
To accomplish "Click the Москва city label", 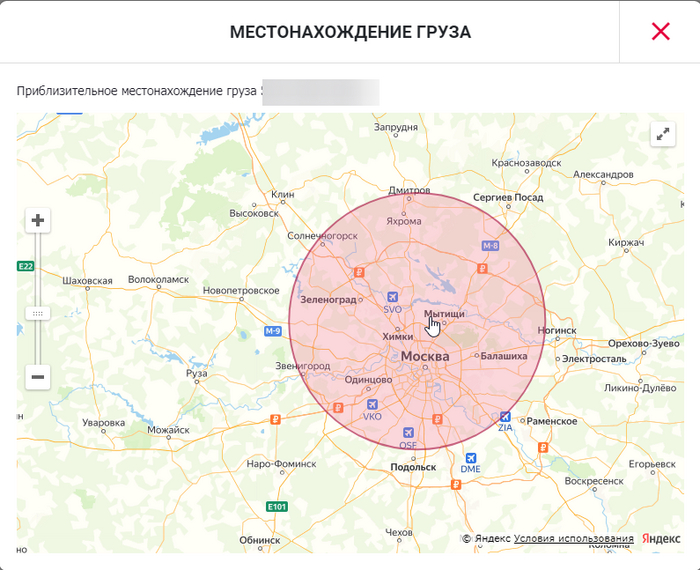I will 425,356.
